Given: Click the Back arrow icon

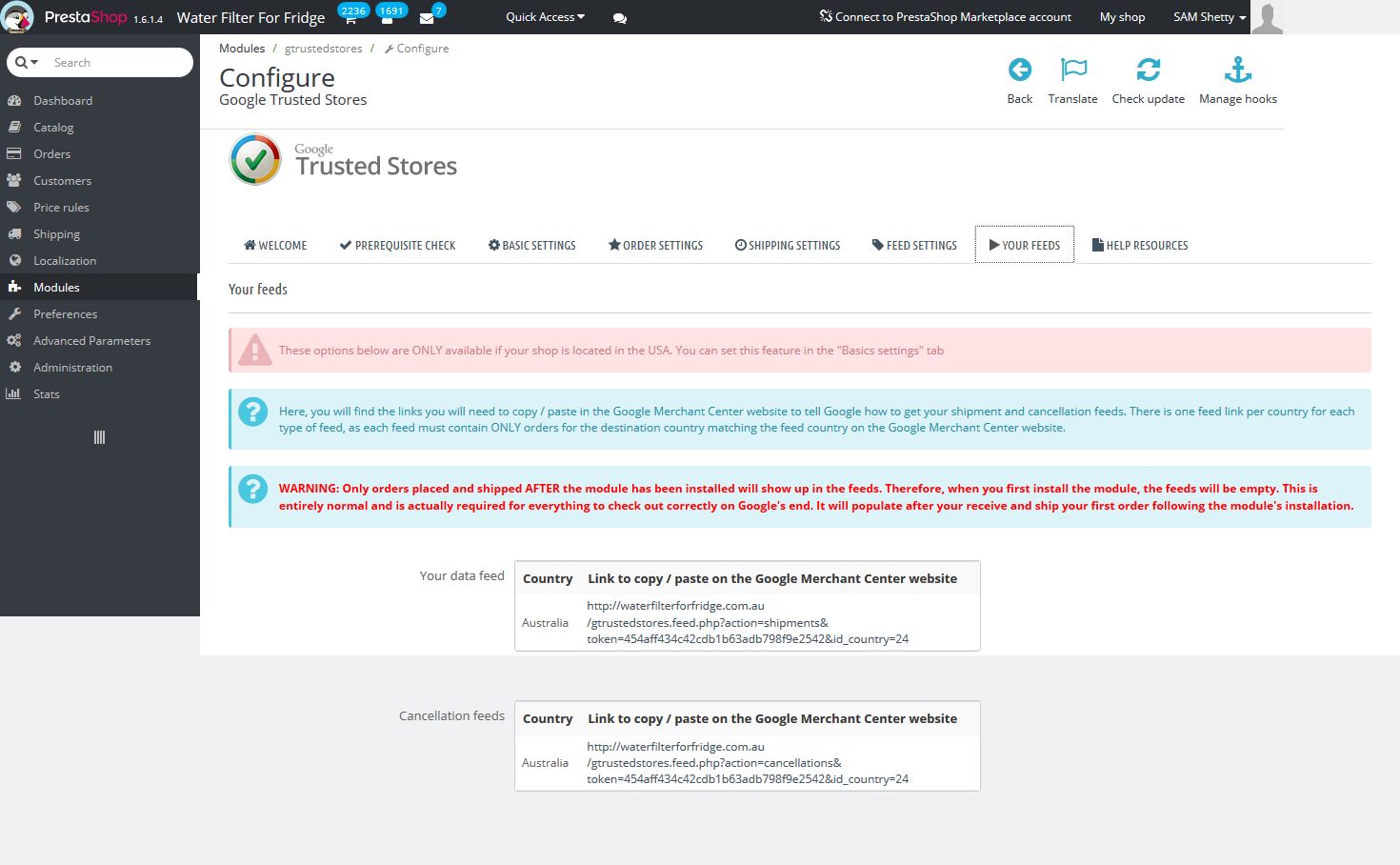Looking at the screenshot, I should (1019, 70).
